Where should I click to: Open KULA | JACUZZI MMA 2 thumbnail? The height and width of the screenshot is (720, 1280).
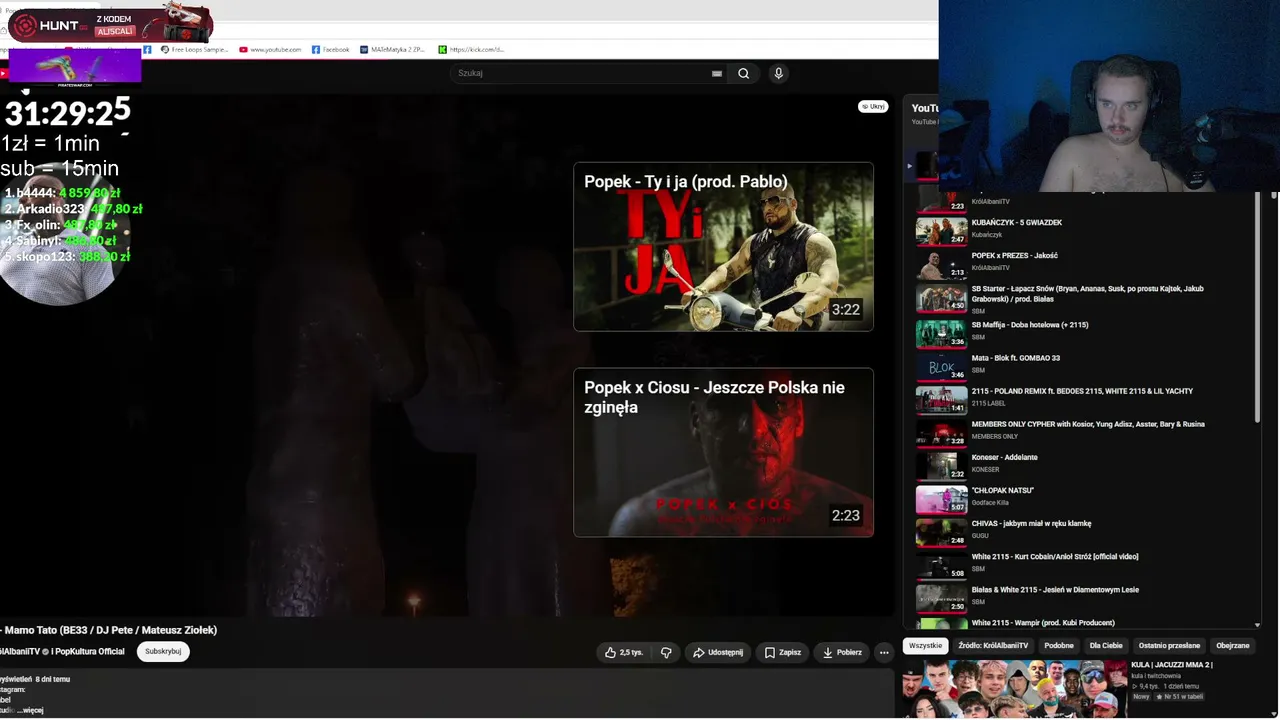(1014, 689)
